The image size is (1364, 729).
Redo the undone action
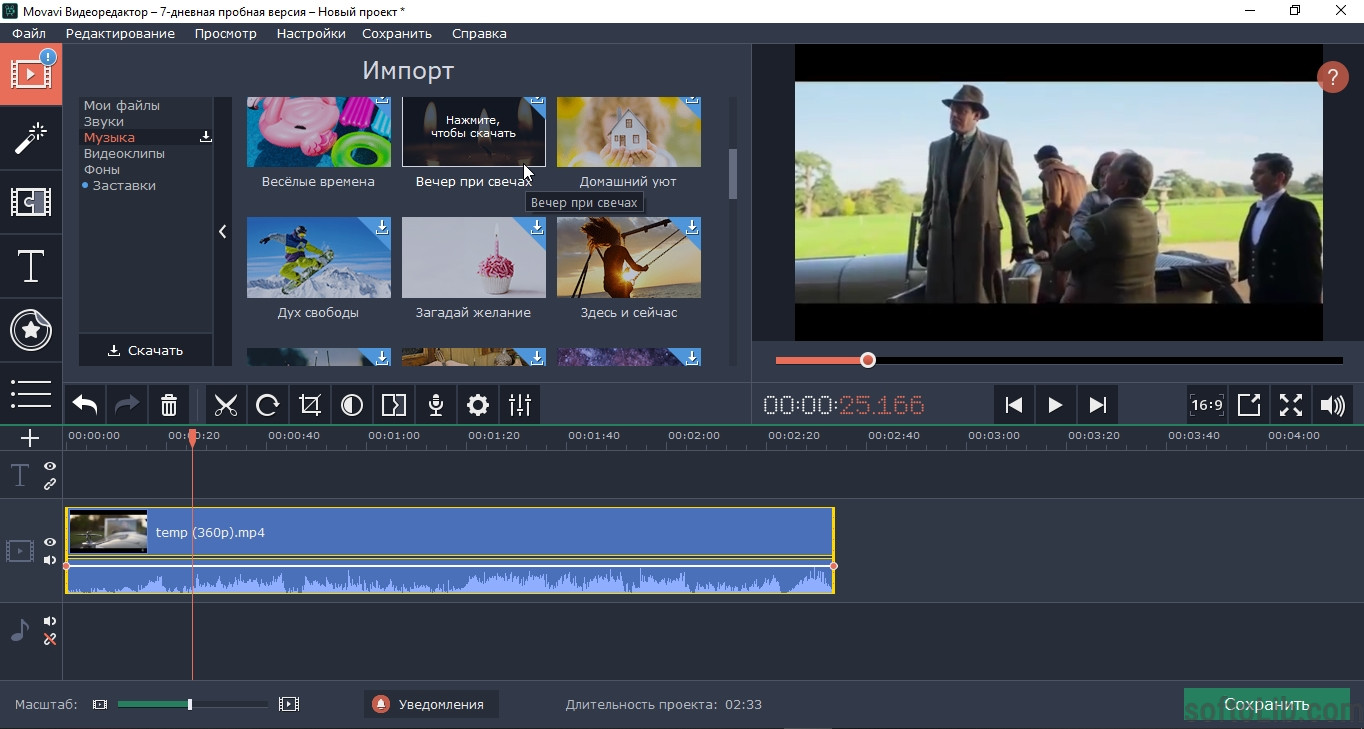point(127,405)
